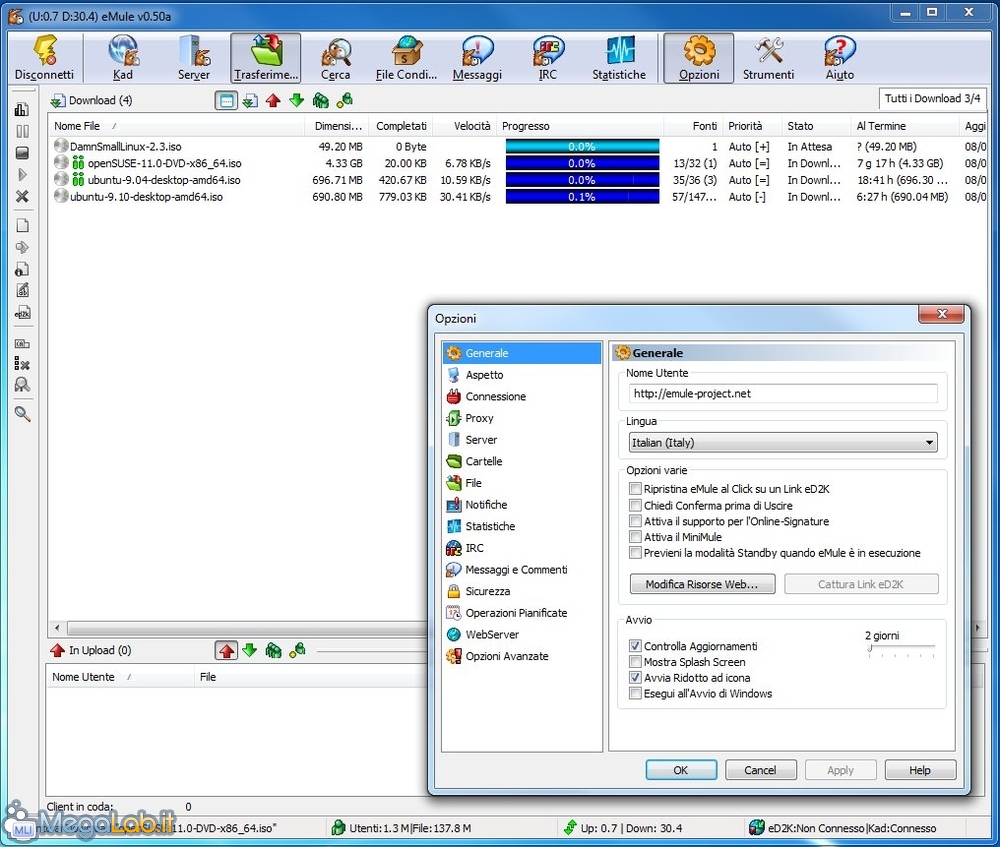The height and width of the screenshot is (847, 1000).
Task: Open the Strumenti tools menu
Action: (768, 58)
